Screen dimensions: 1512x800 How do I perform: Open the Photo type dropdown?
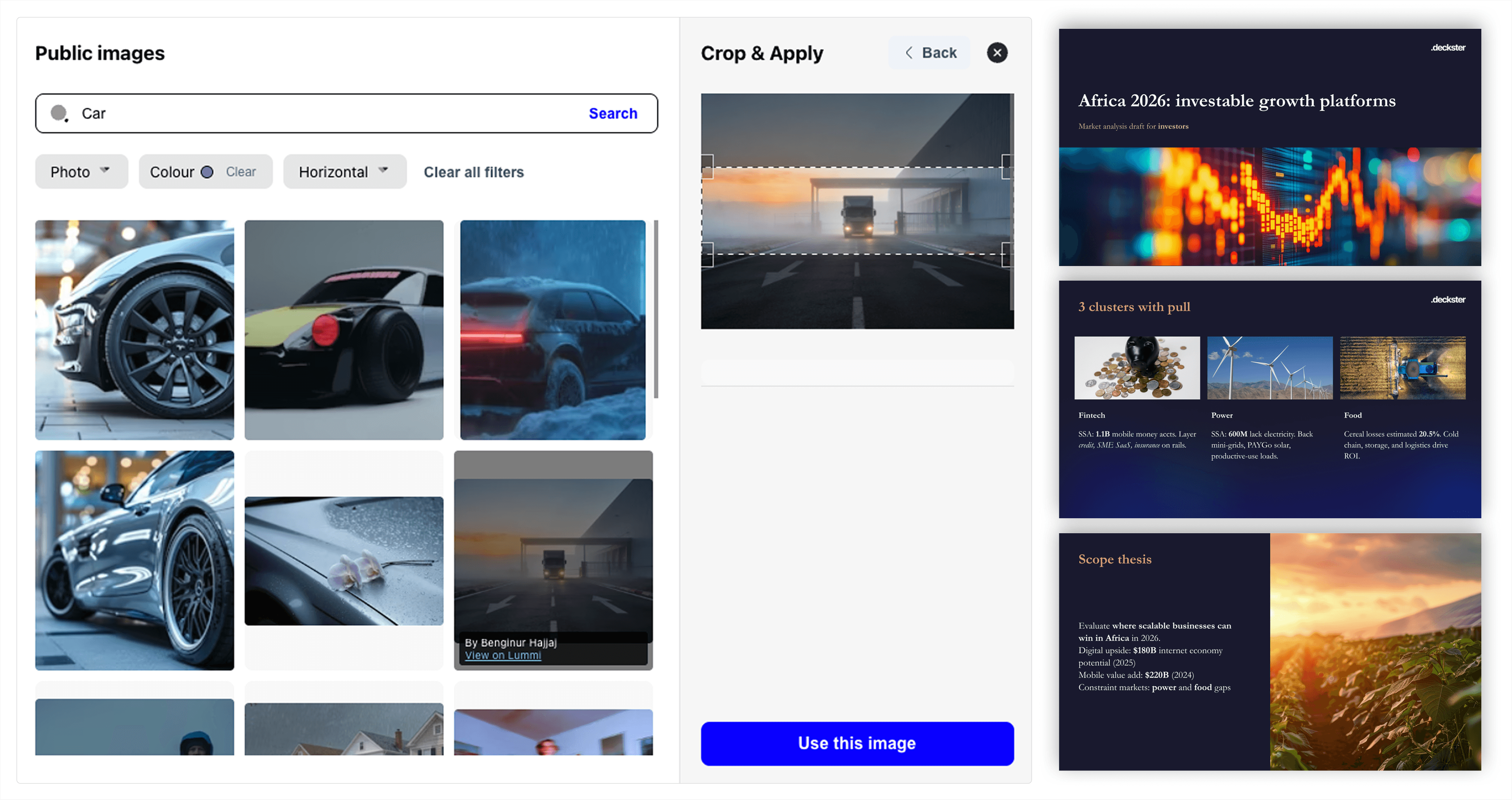pyautogui.click(x=81, y=171)
